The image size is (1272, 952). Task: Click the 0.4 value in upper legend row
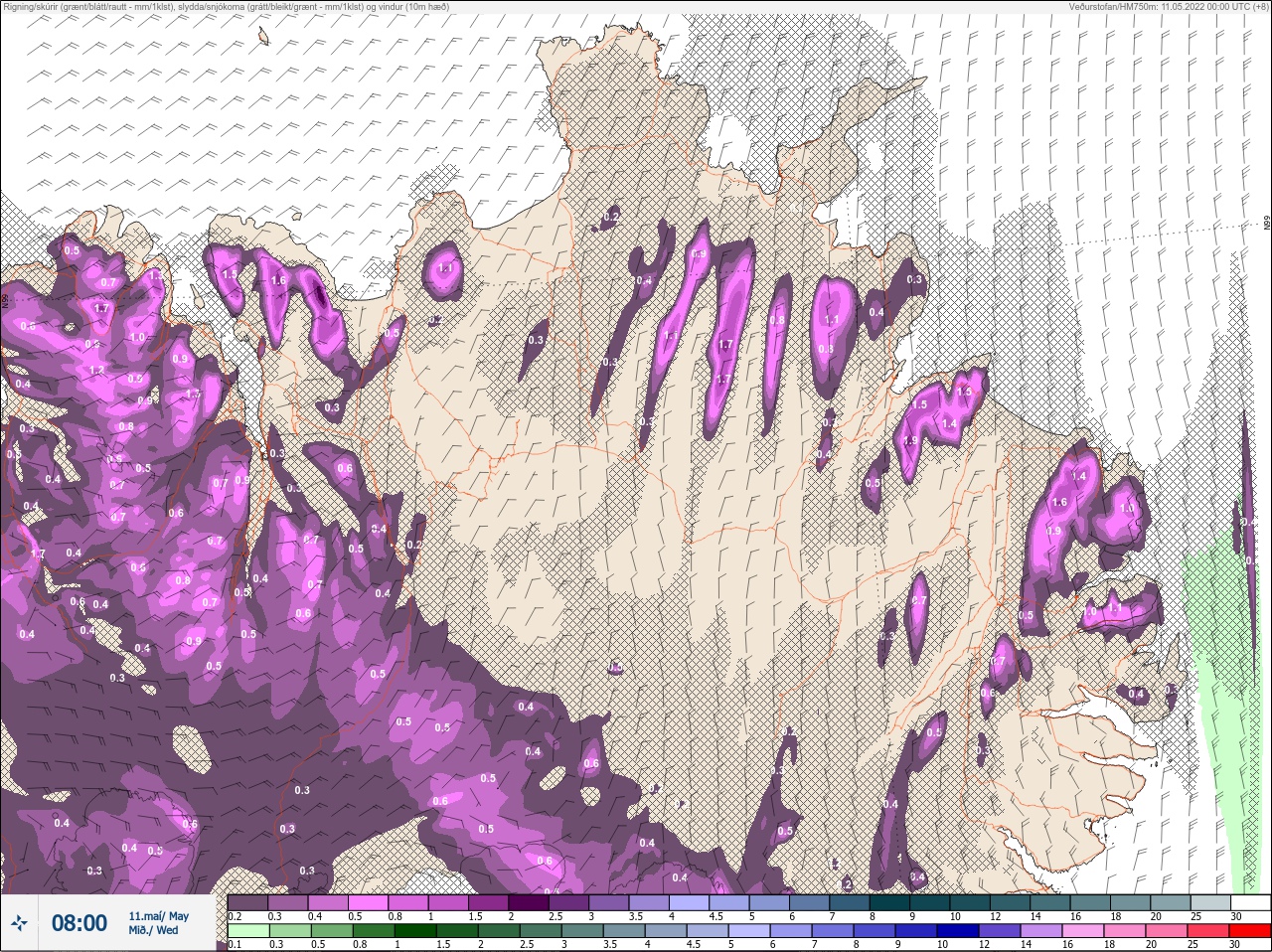315,916
